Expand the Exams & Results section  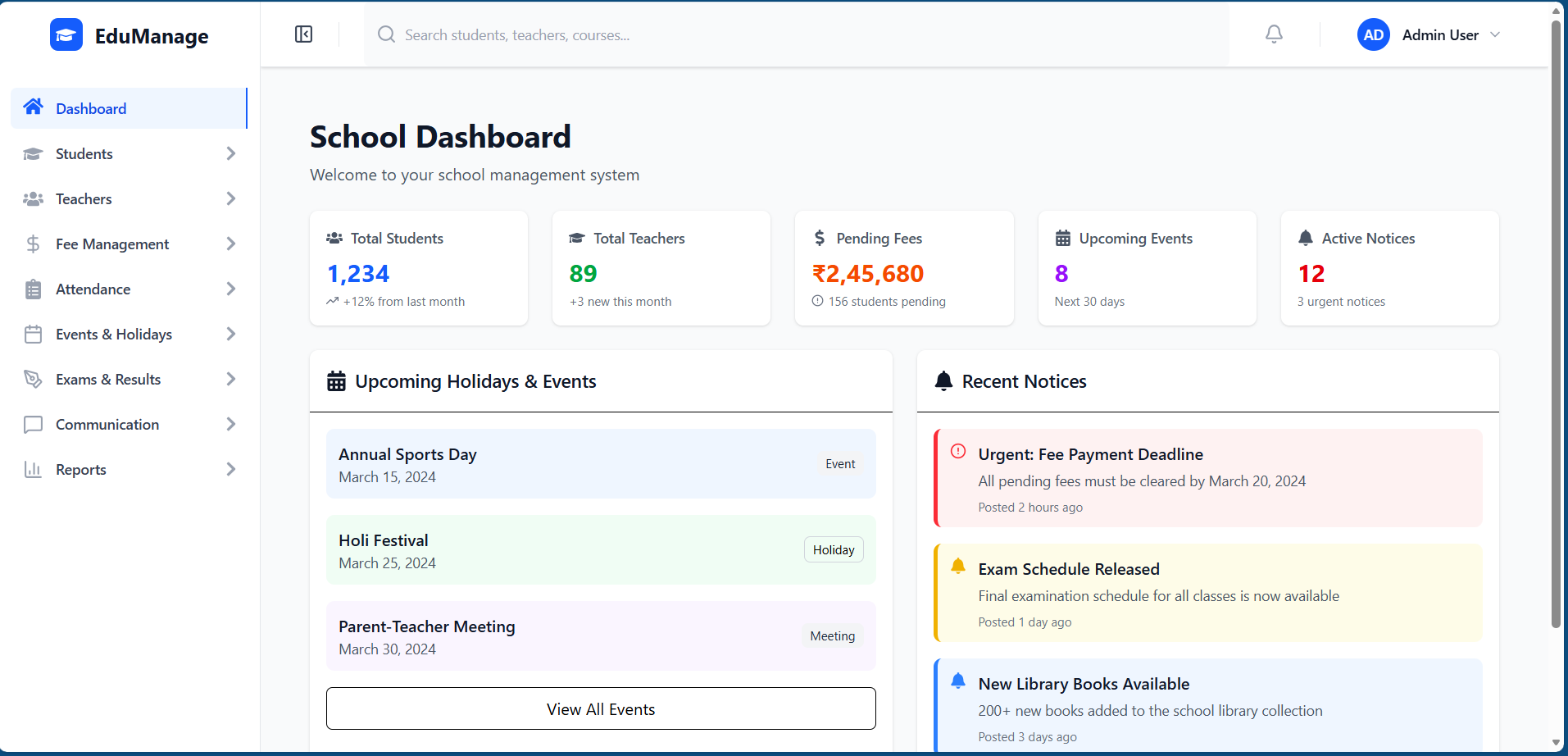coord(230,379)
